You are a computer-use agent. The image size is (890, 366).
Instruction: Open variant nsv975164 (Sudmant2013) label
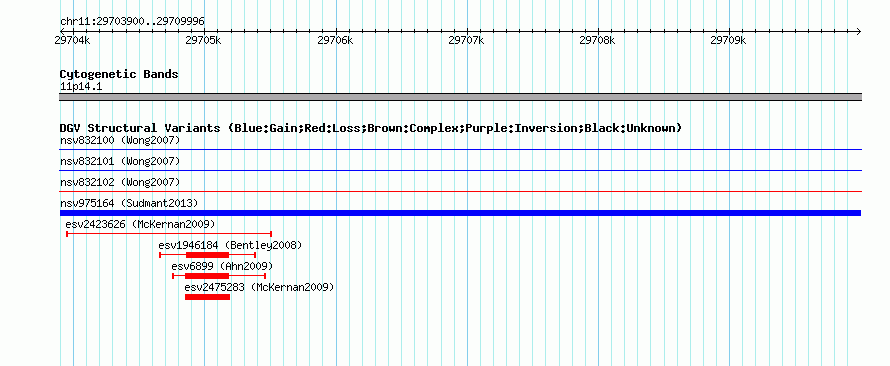[x=129, y=203]
